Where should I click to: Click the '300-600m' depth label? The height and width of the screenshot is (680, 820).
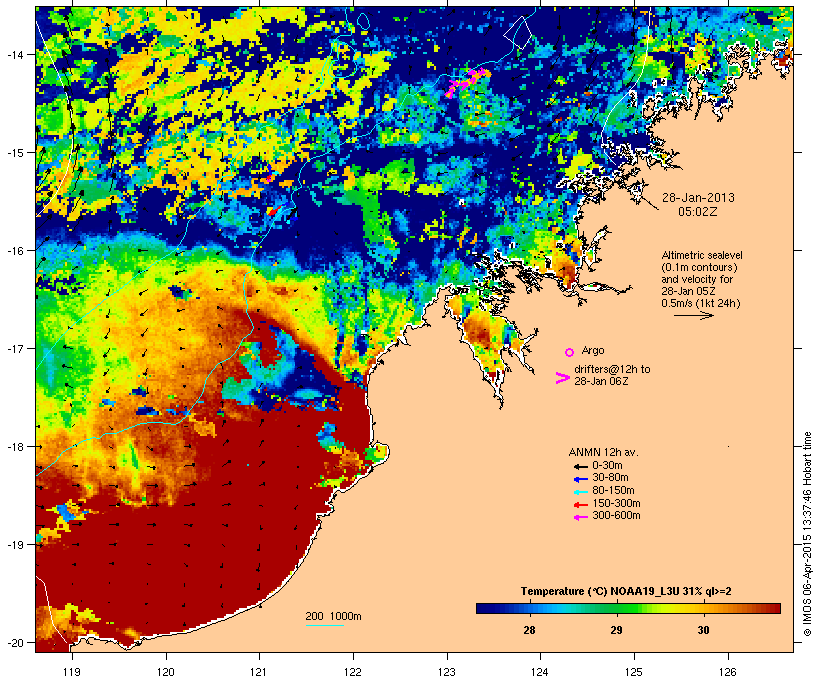[616, 516]
